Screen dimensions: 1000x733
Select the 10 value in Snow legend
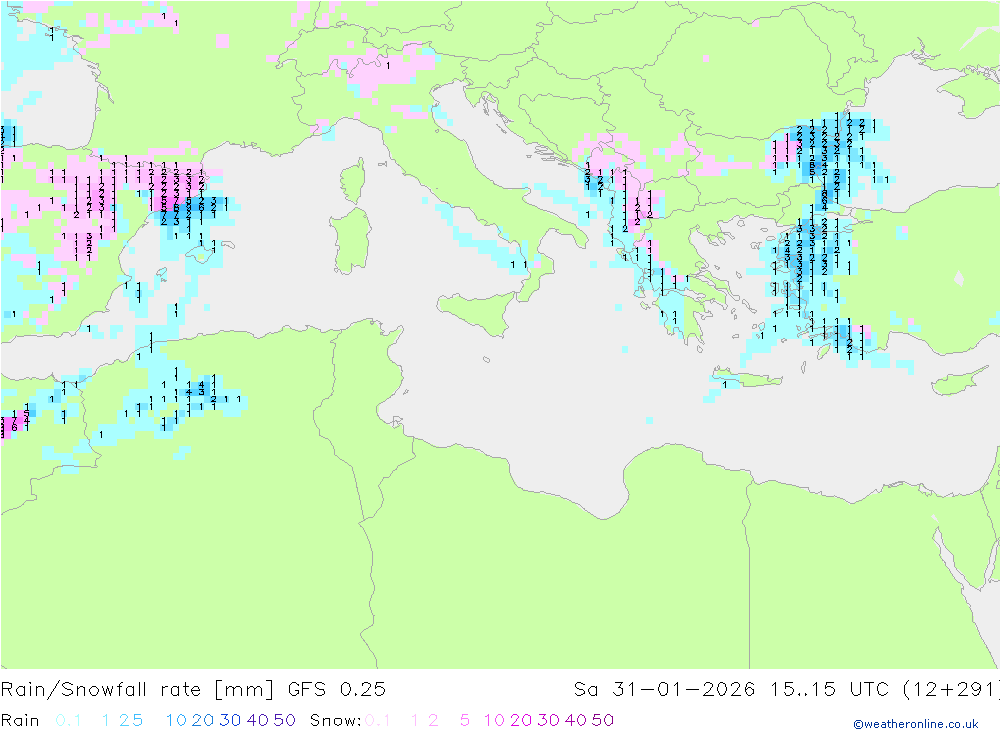(494, 720)
